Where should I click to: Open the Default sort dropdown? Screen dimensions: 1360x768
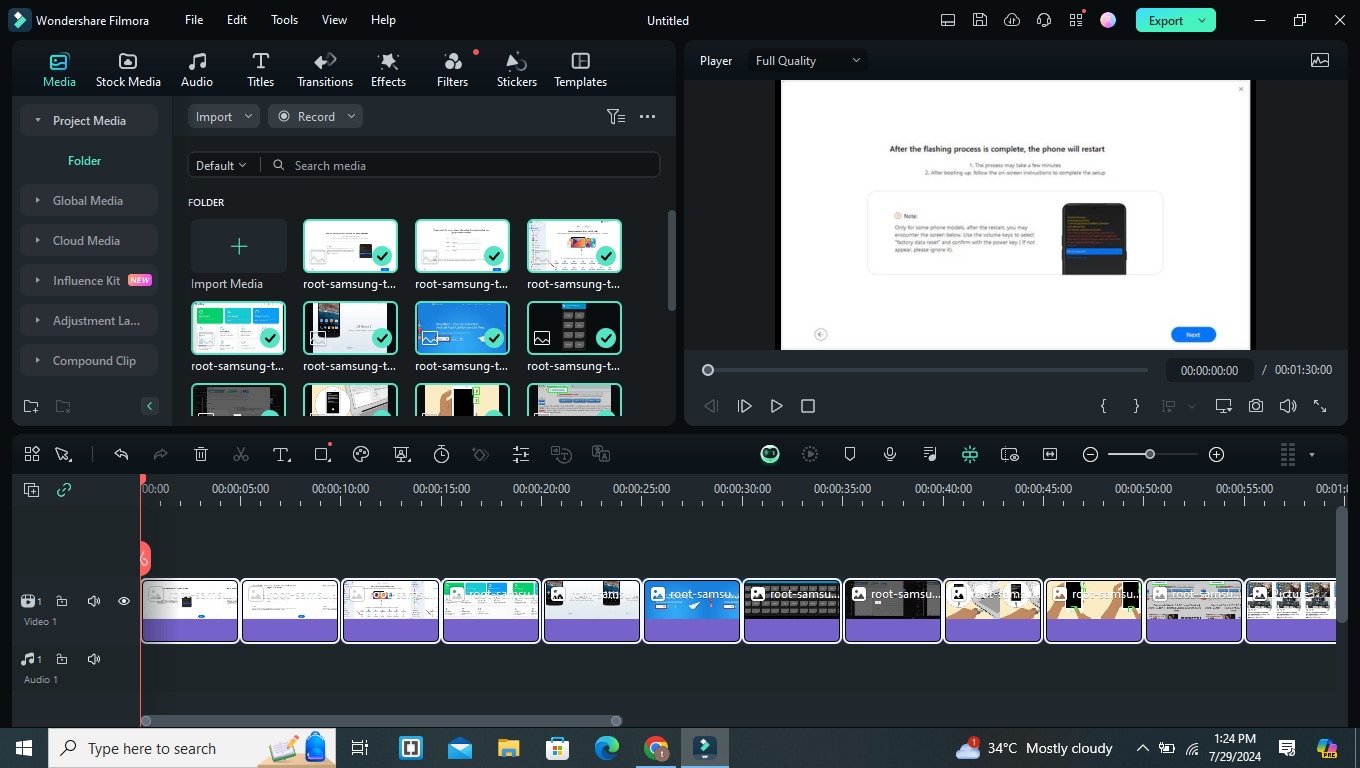tap(221, 165)
